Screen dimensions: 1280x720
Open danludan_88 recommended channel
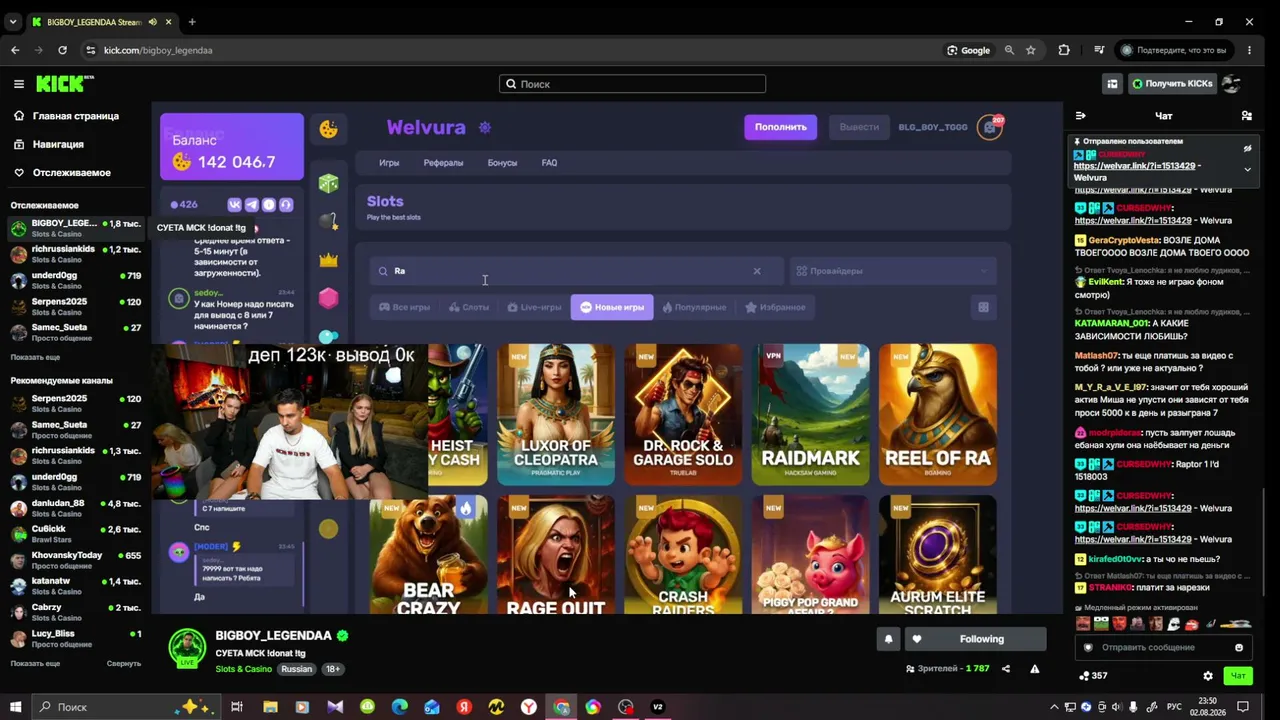76,508
